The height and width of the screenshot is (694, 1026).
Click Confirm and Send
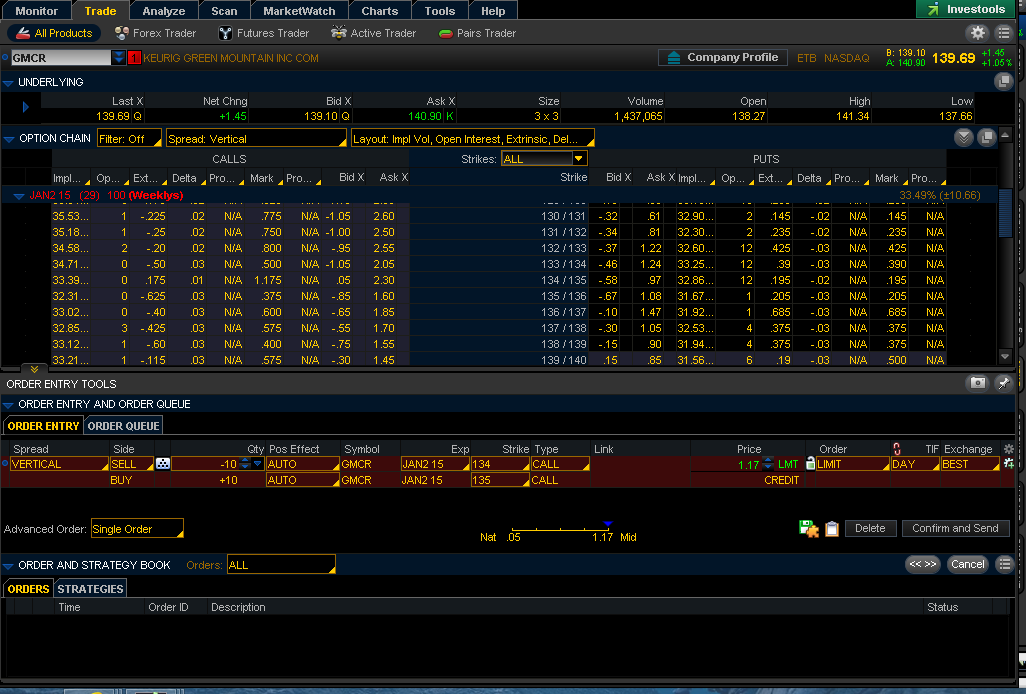point(955,528)
